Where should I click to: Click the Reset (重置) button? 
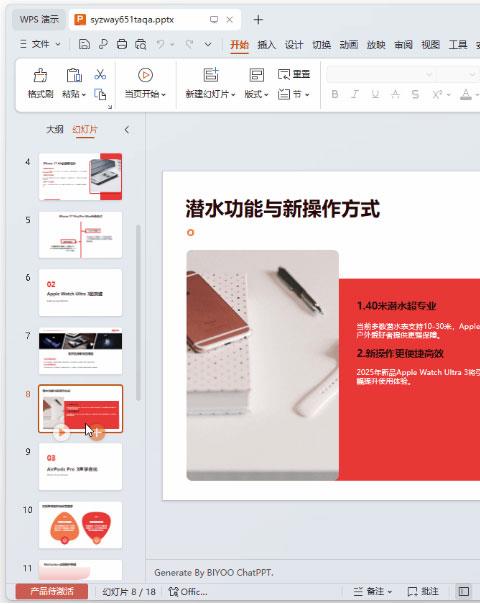pos(294,74)
